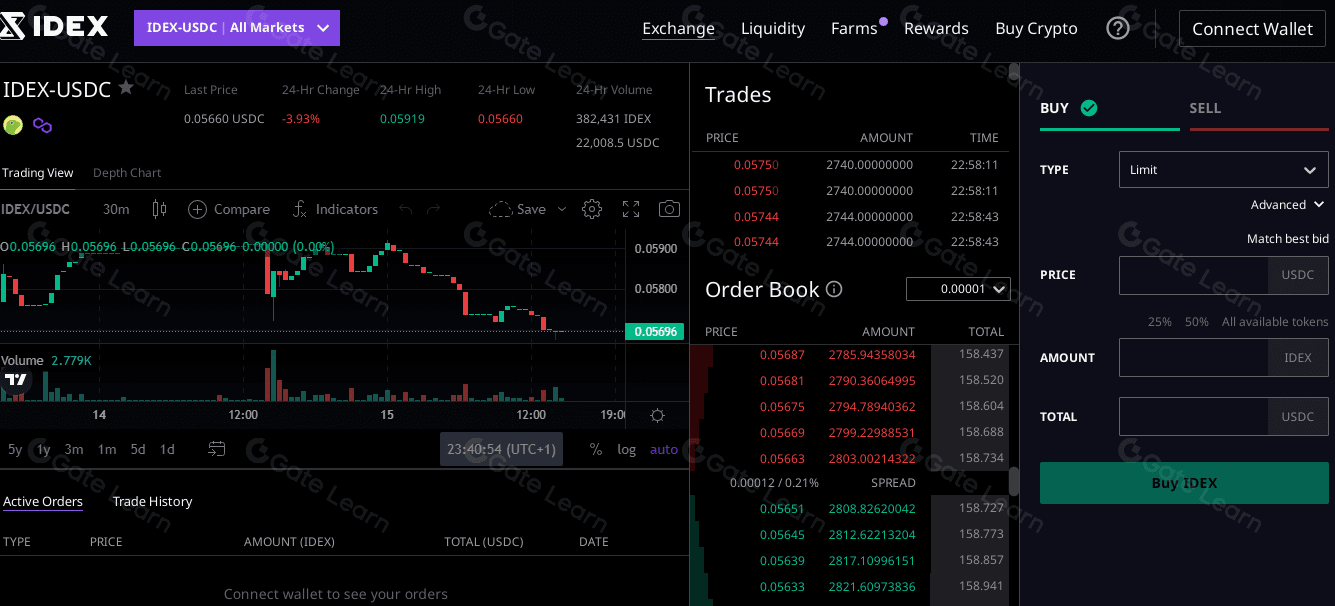Open chart settings via the gear icon
Screen dimensions: 1335x606
pyautogui.click(x=591, y=209)
